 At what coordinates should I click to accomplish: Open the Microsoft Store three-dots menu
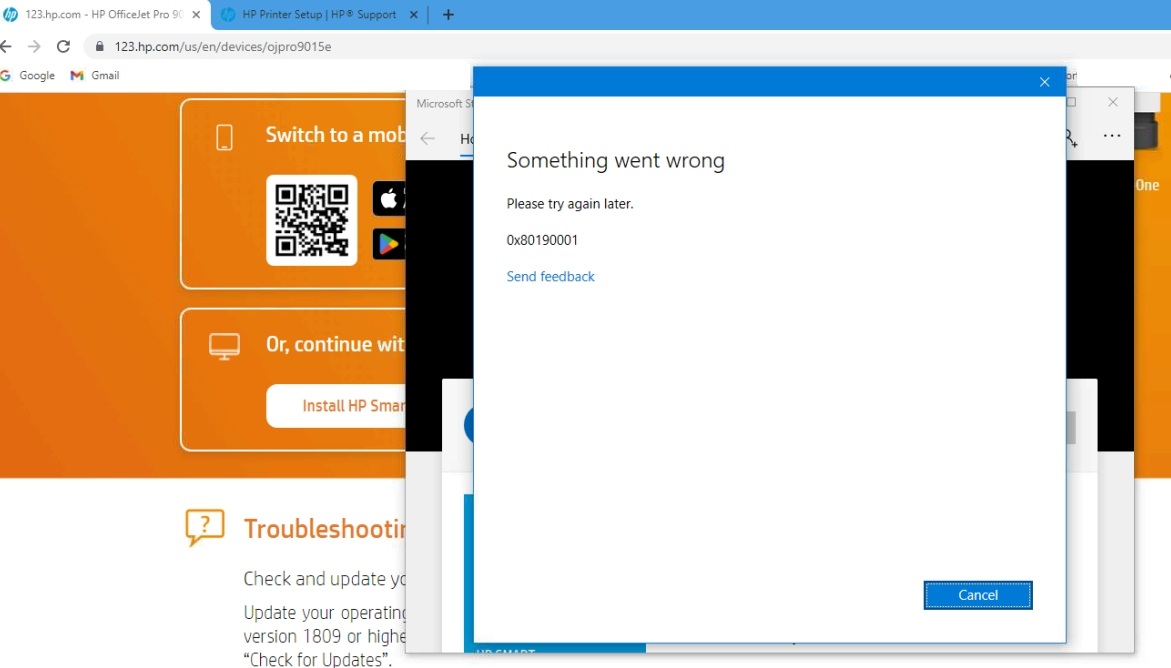tap(1111, 136)
